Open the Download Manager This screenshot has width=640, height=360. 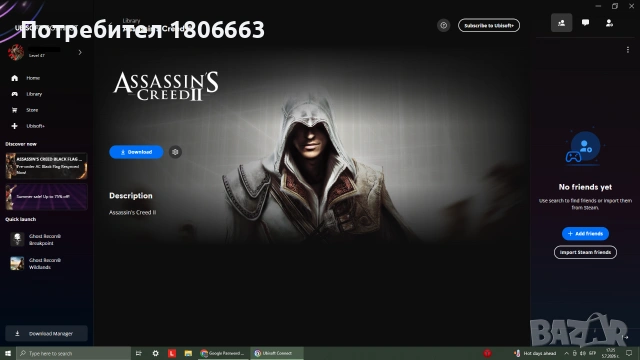pos(46,333)
